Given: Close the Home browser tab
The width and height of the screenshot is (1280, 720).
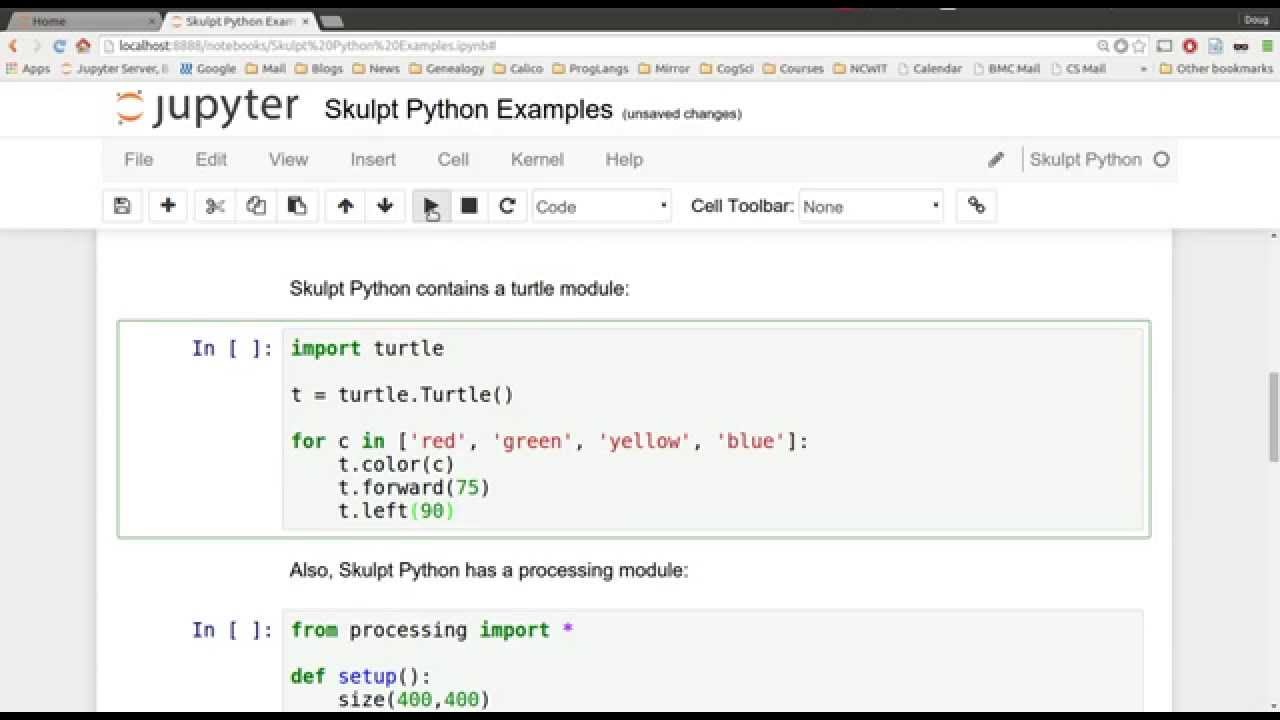Looking at the screenshot, I should [152, 21].
